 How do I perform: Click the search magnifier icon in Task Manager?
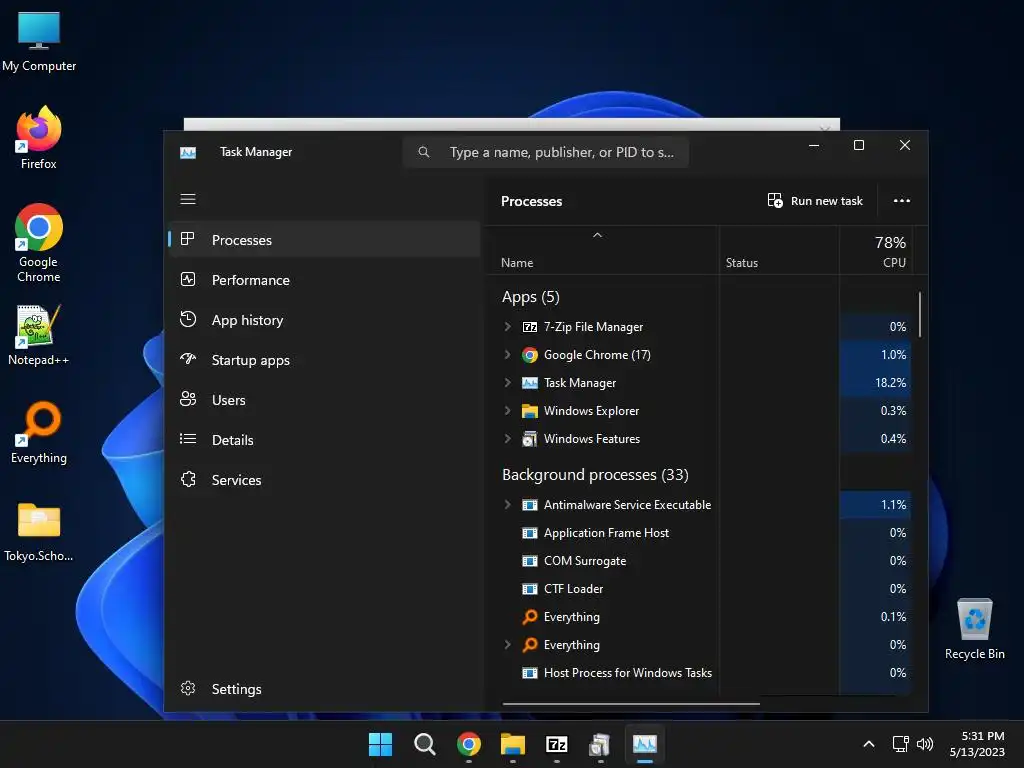point(424,152)
